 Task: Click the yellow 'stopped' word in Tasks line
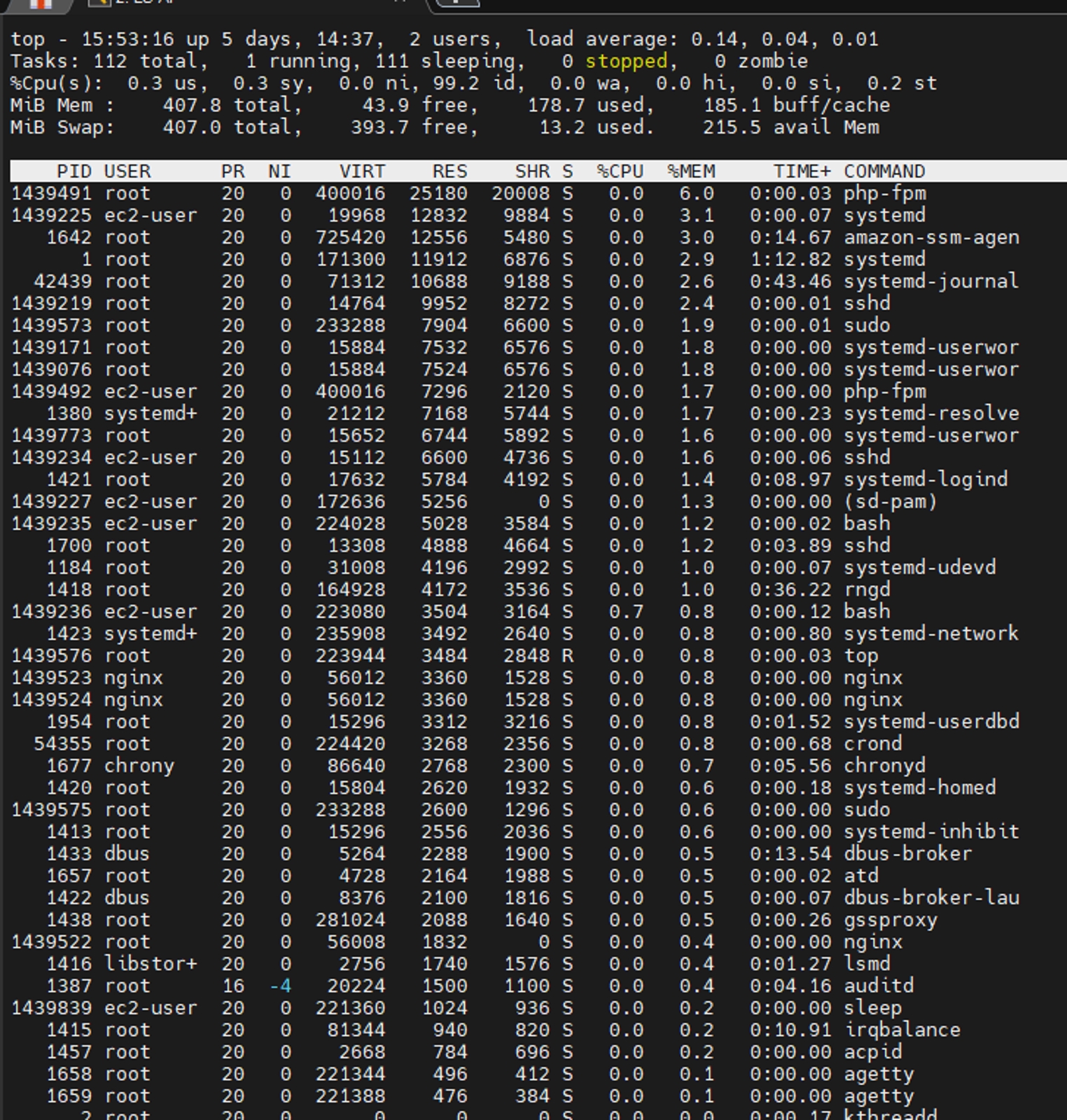click(x=626, y=62)
